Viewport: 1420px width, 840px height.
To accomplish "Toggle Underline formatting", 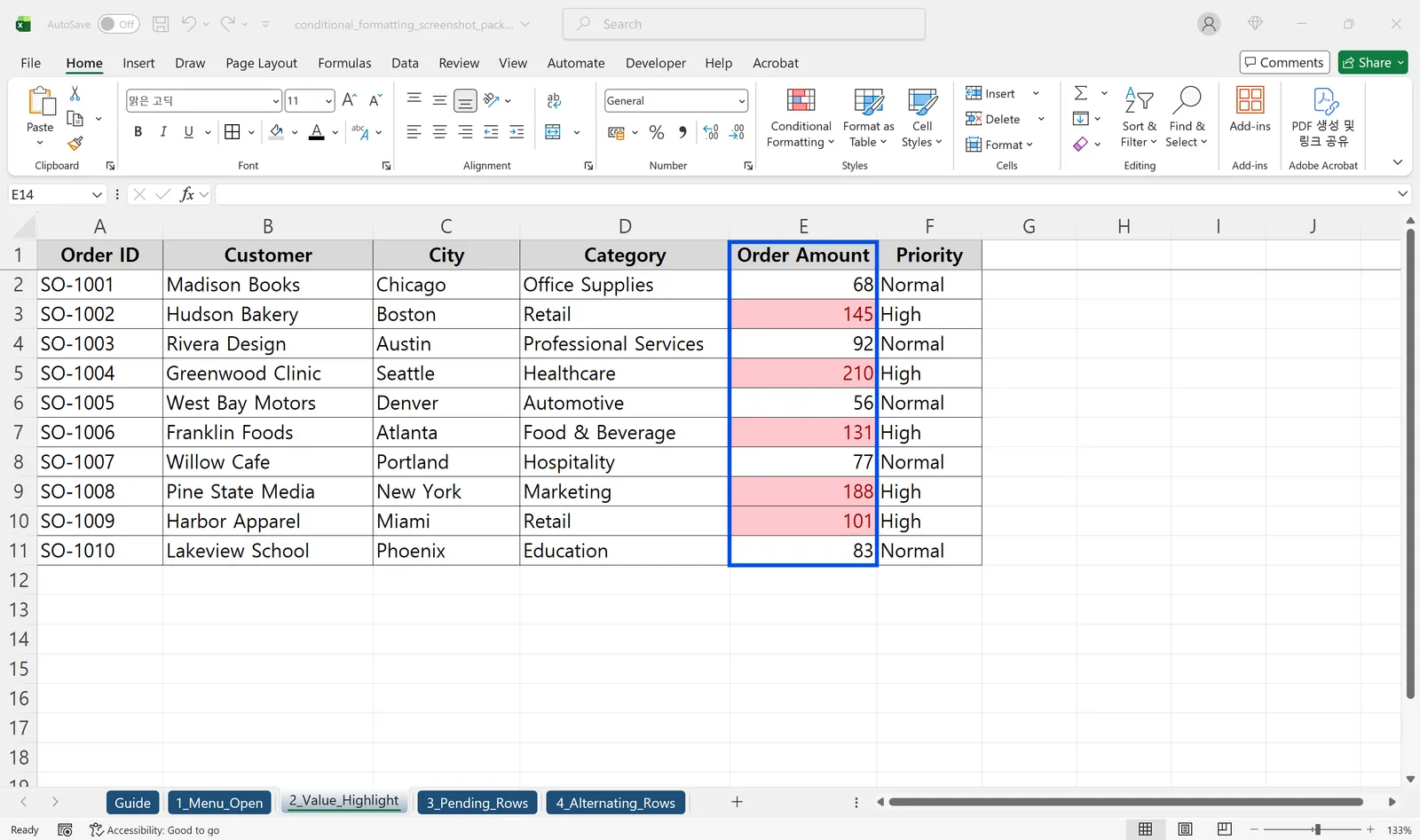I will click(x=188, y=132).
